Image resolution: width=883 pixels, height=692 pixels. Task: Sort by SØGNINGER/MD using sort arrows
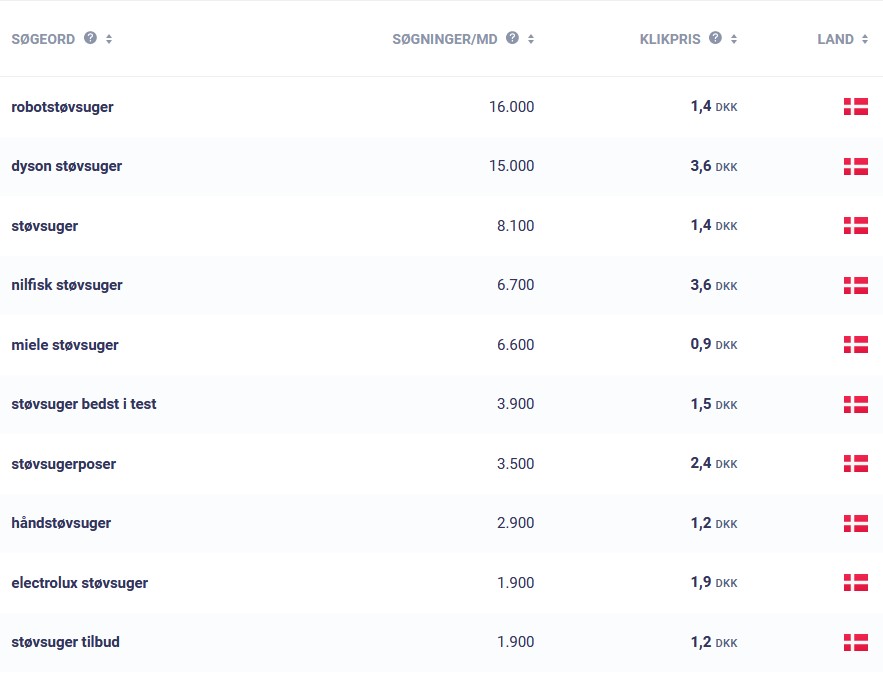(x=531, y=39)
